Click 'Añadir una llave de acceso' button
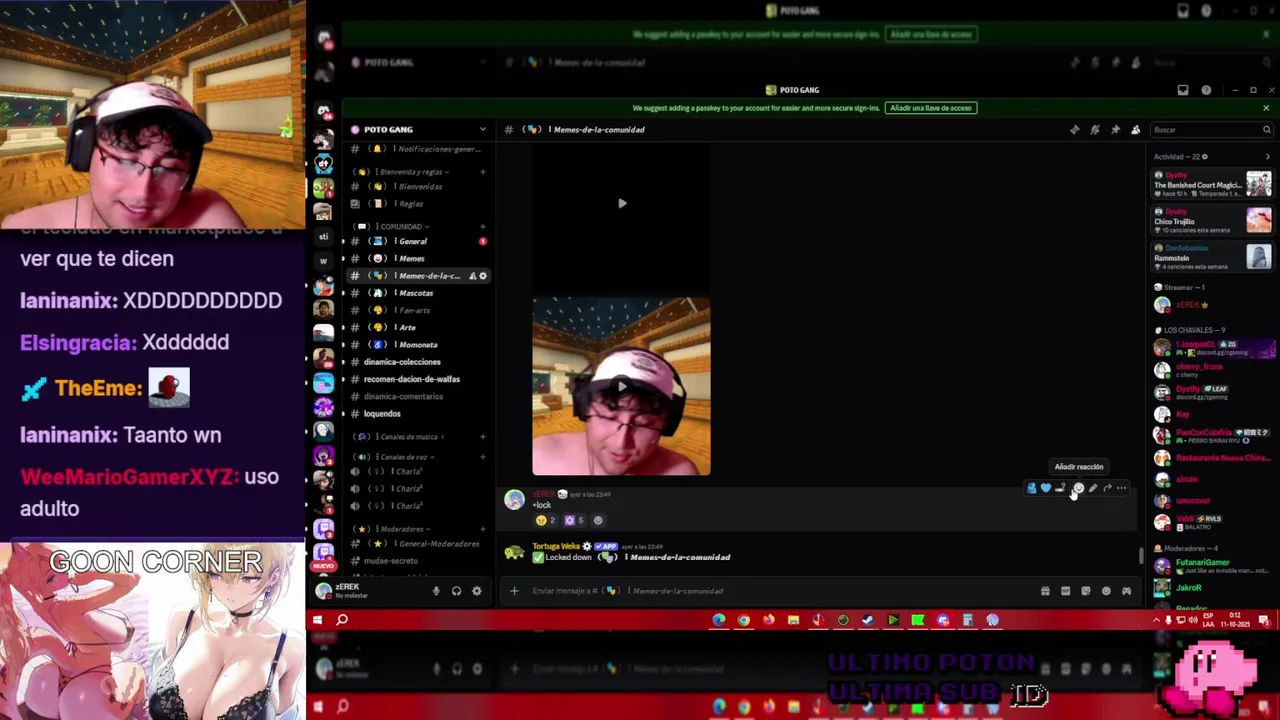 (x=930, y=108)
